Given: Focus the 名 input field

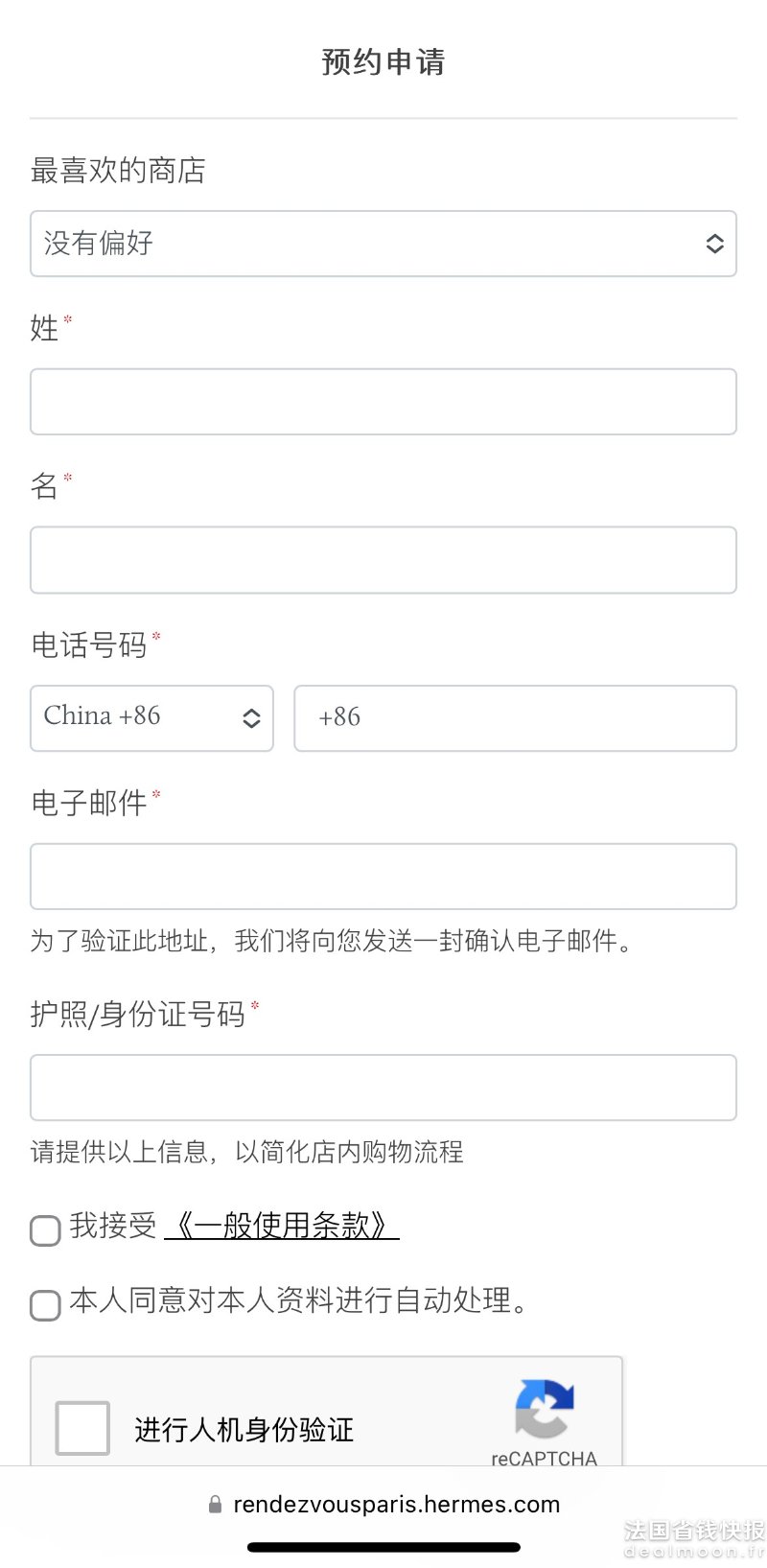Looking at the screenshot, I should [x=383, y=560].
